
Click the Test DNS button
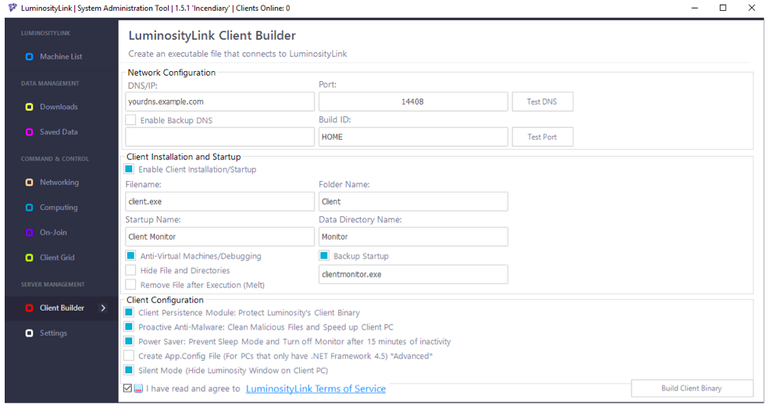[542, 102]
